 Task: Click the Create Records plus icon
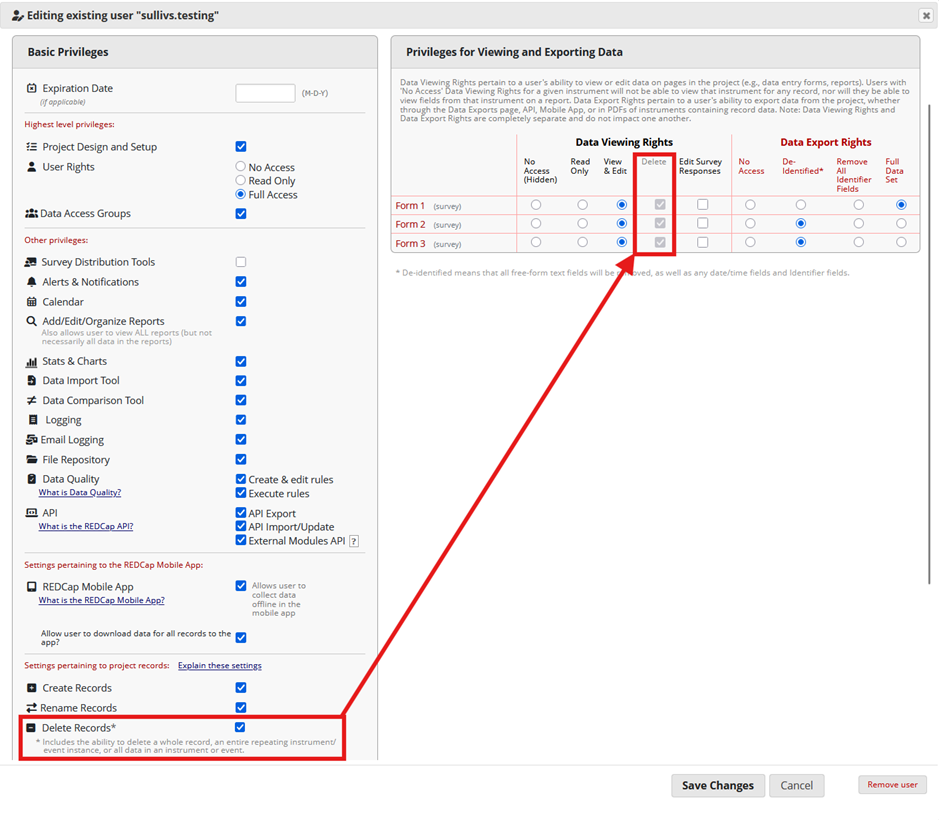pyautogui.click(x=32, y=688)
